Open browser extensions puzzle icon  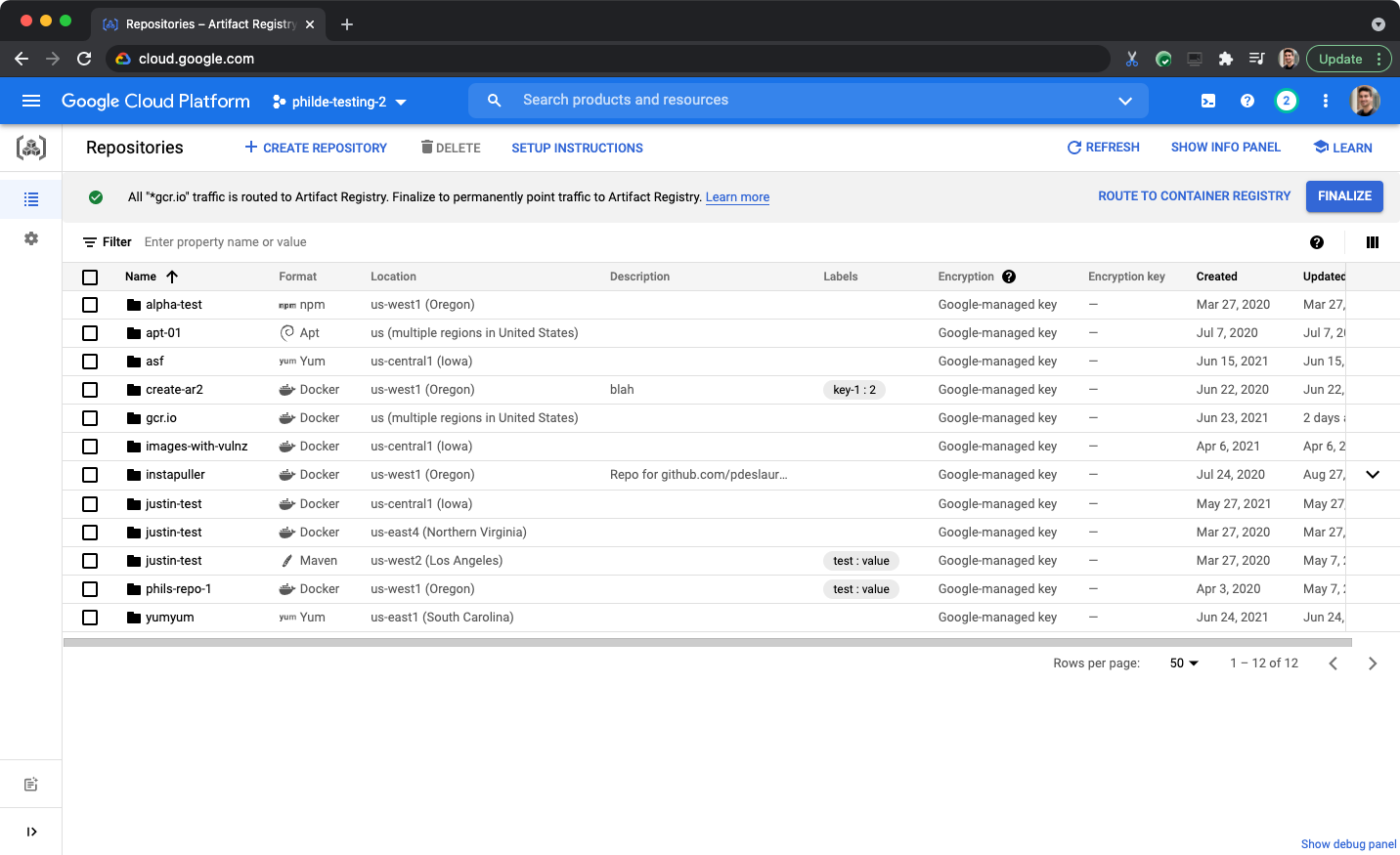click(x=1226, y=59)
